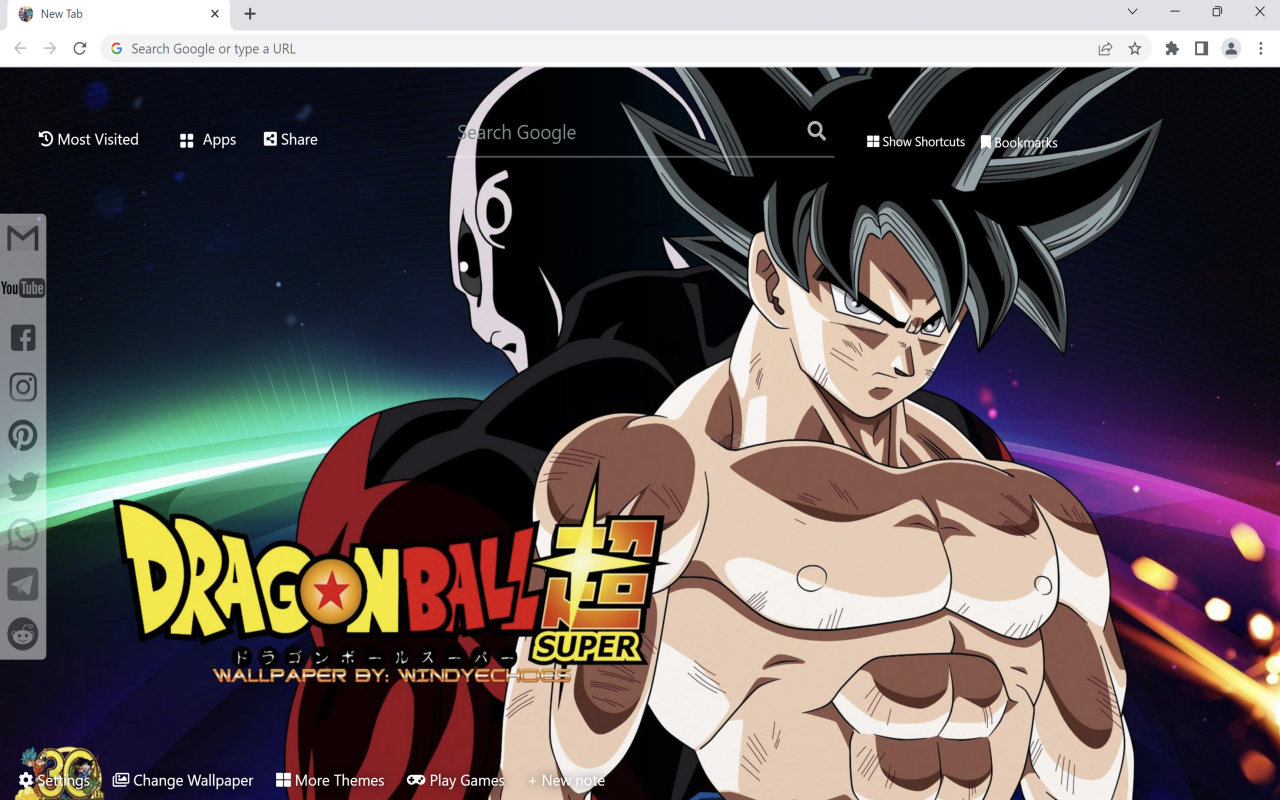Image resolution: width=1280 pixels, height=800 pixels.
Task: Open Gmail from the side dock
Action: point(23,238)
